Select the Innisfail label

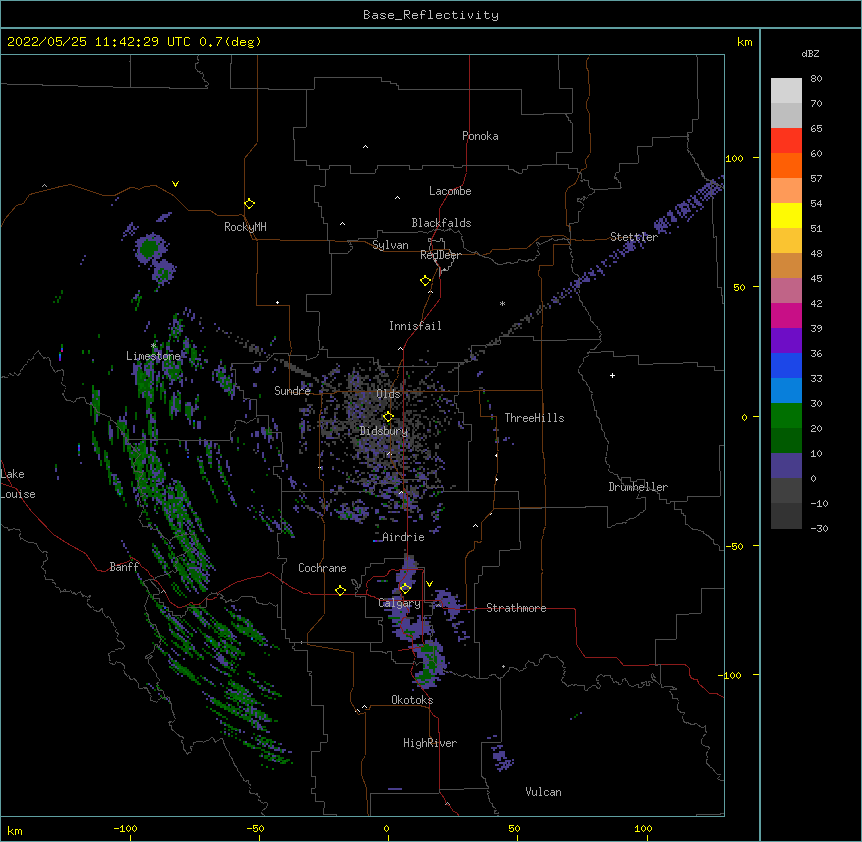coord(415,326)
